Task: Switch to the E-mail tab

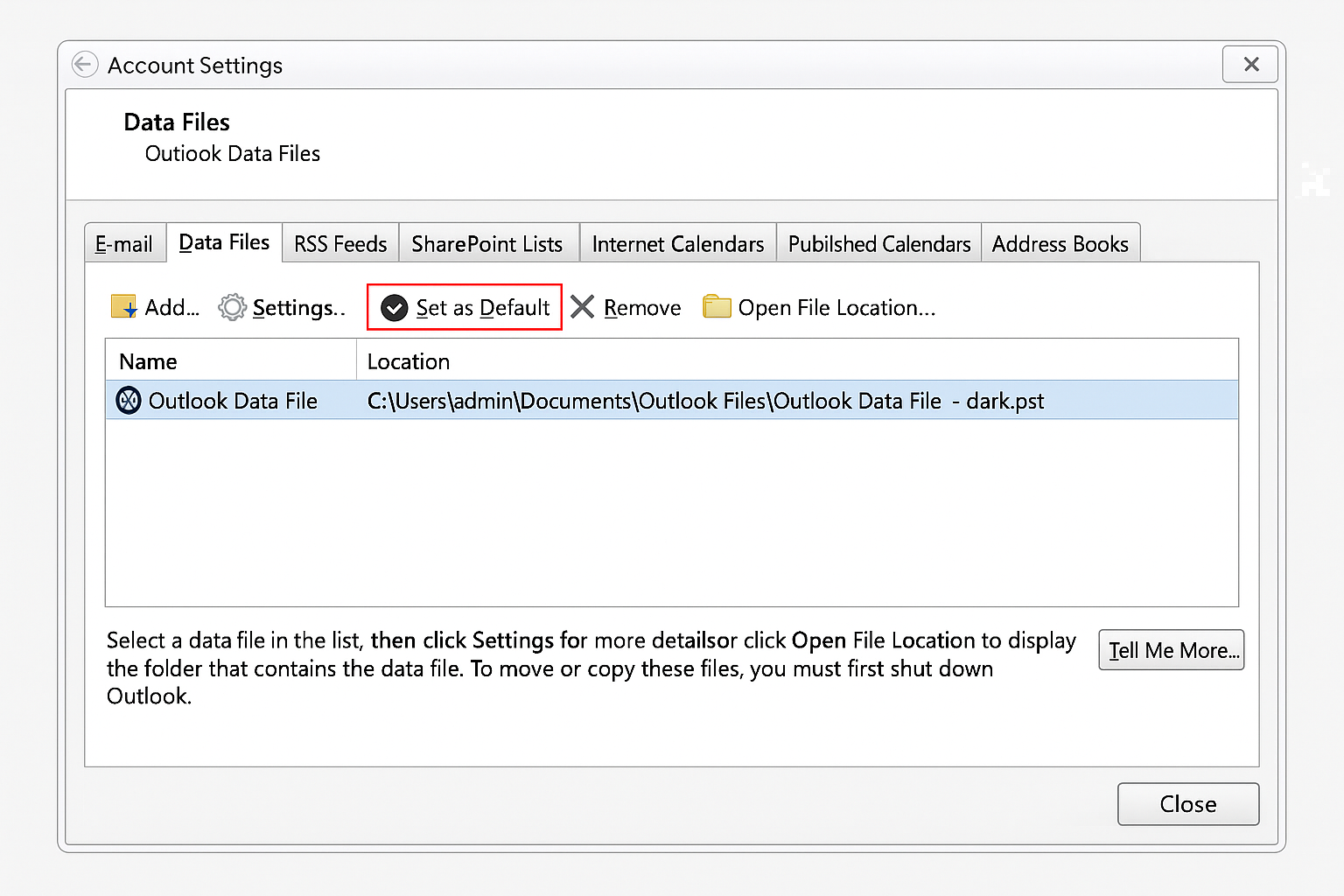Action: tap(123, 243)
